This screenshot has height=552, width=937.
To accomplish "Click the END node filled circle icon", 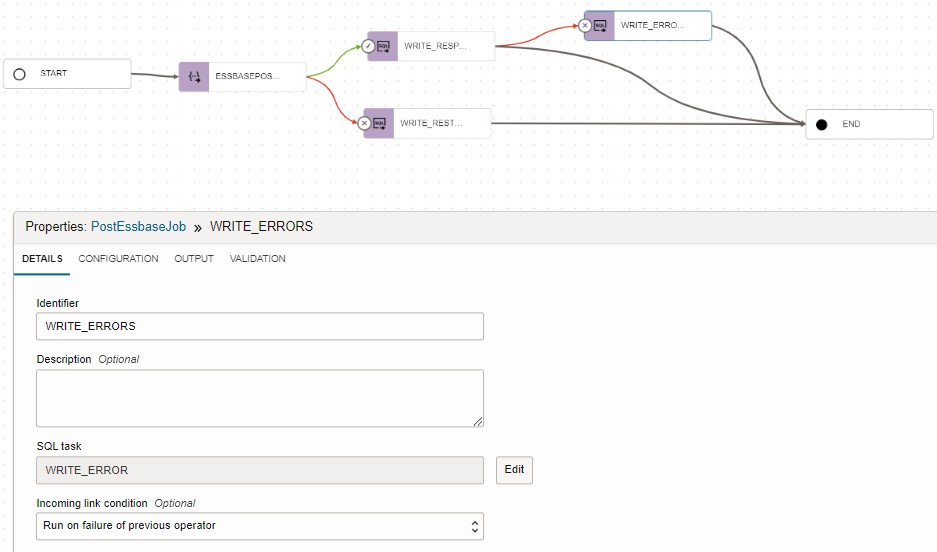I will 821,125.
